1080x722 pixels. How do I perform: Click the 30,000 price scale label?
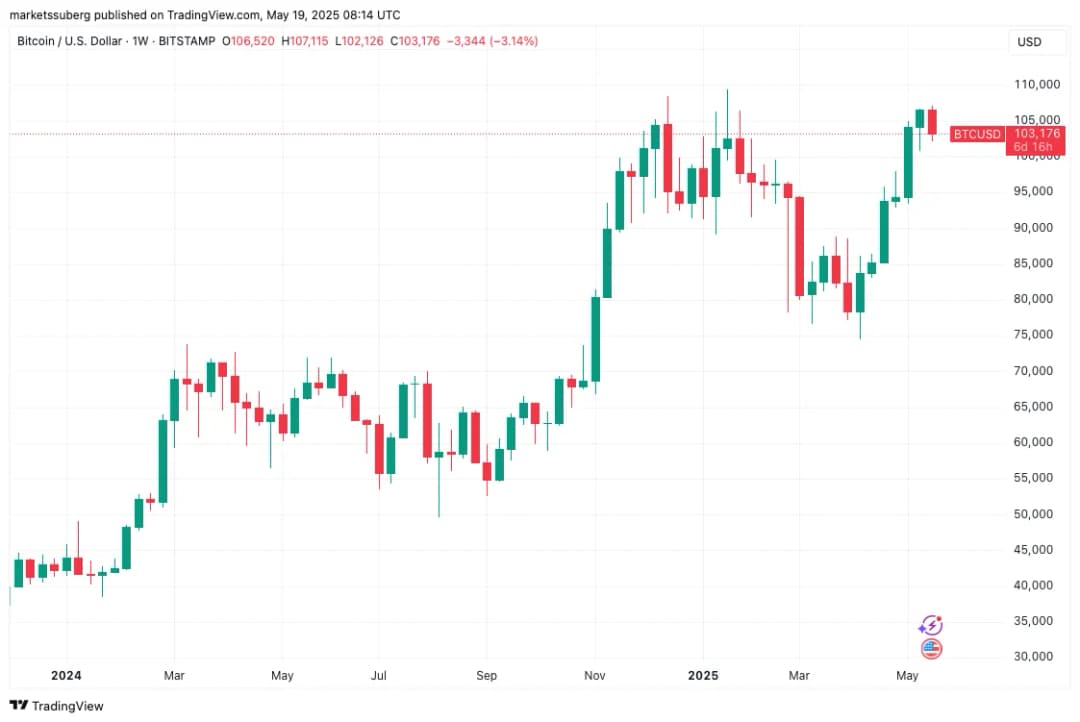click(1036, 657)
